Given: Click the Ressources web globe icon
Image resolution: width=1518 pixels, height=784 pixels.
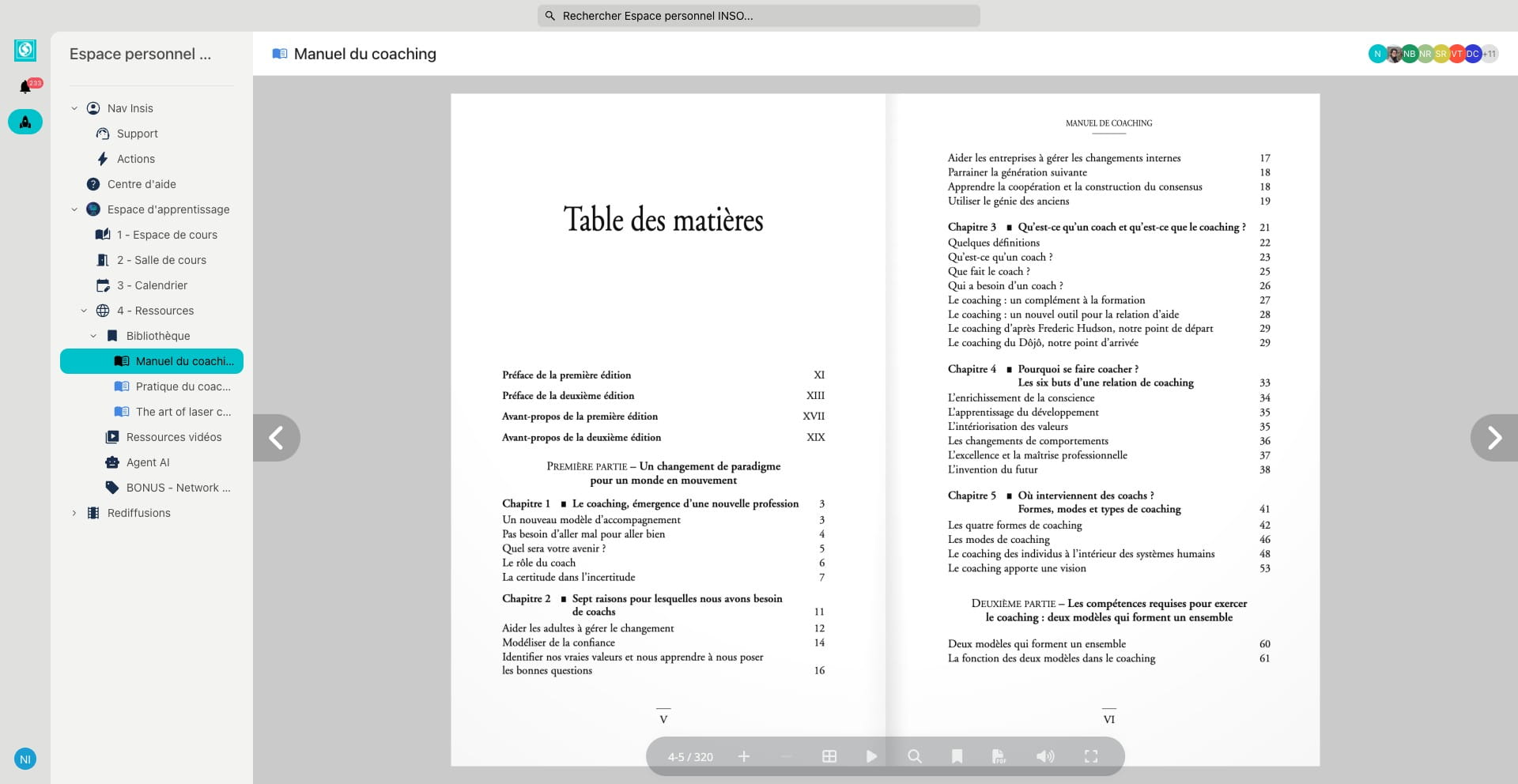Looking at the screenshot, I should coord(103,311).
